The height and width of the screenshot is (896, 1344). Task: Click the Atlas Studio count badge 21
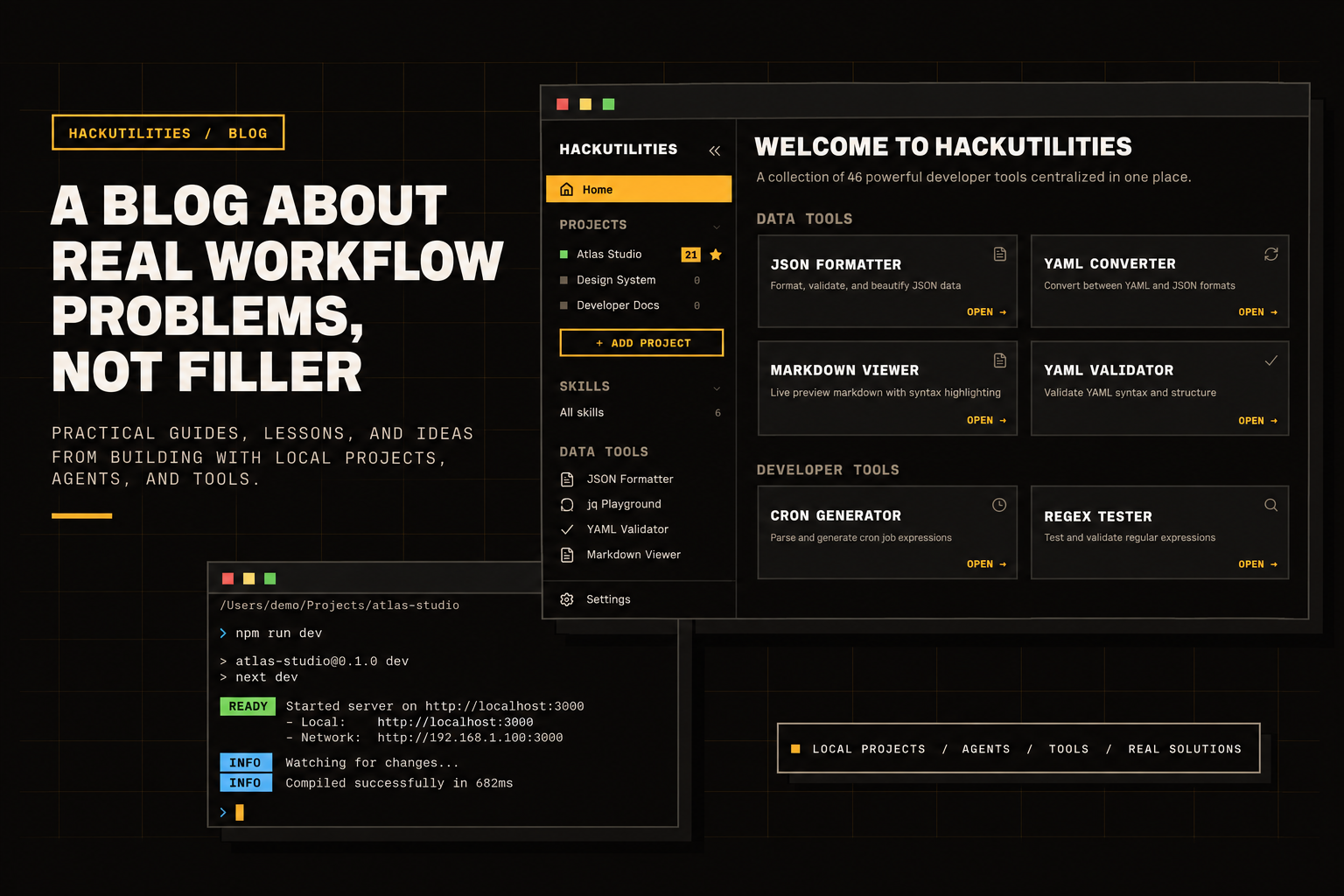(x=691, y=255)
